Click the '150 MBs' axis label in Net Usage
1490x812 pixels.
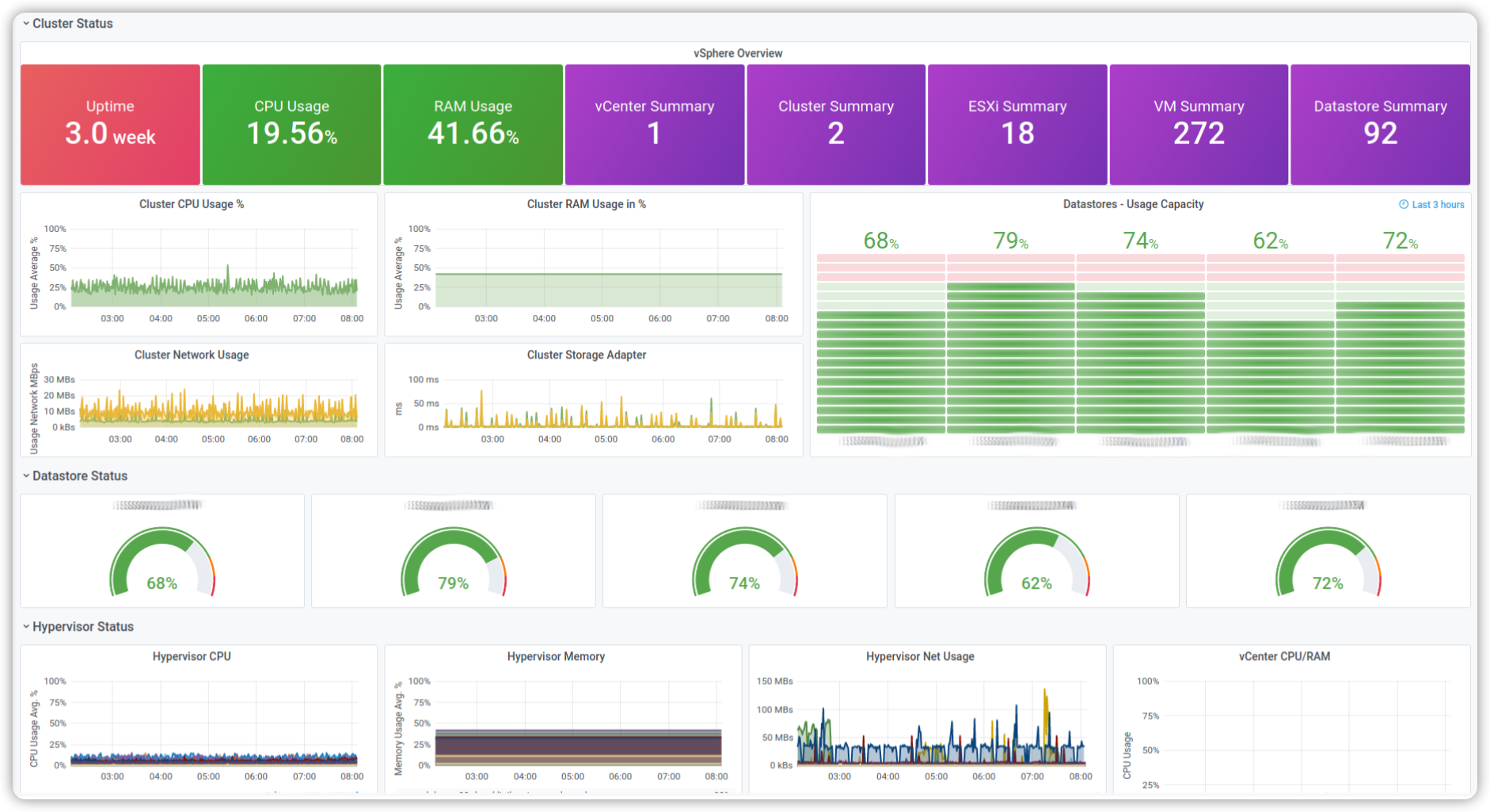774,681
